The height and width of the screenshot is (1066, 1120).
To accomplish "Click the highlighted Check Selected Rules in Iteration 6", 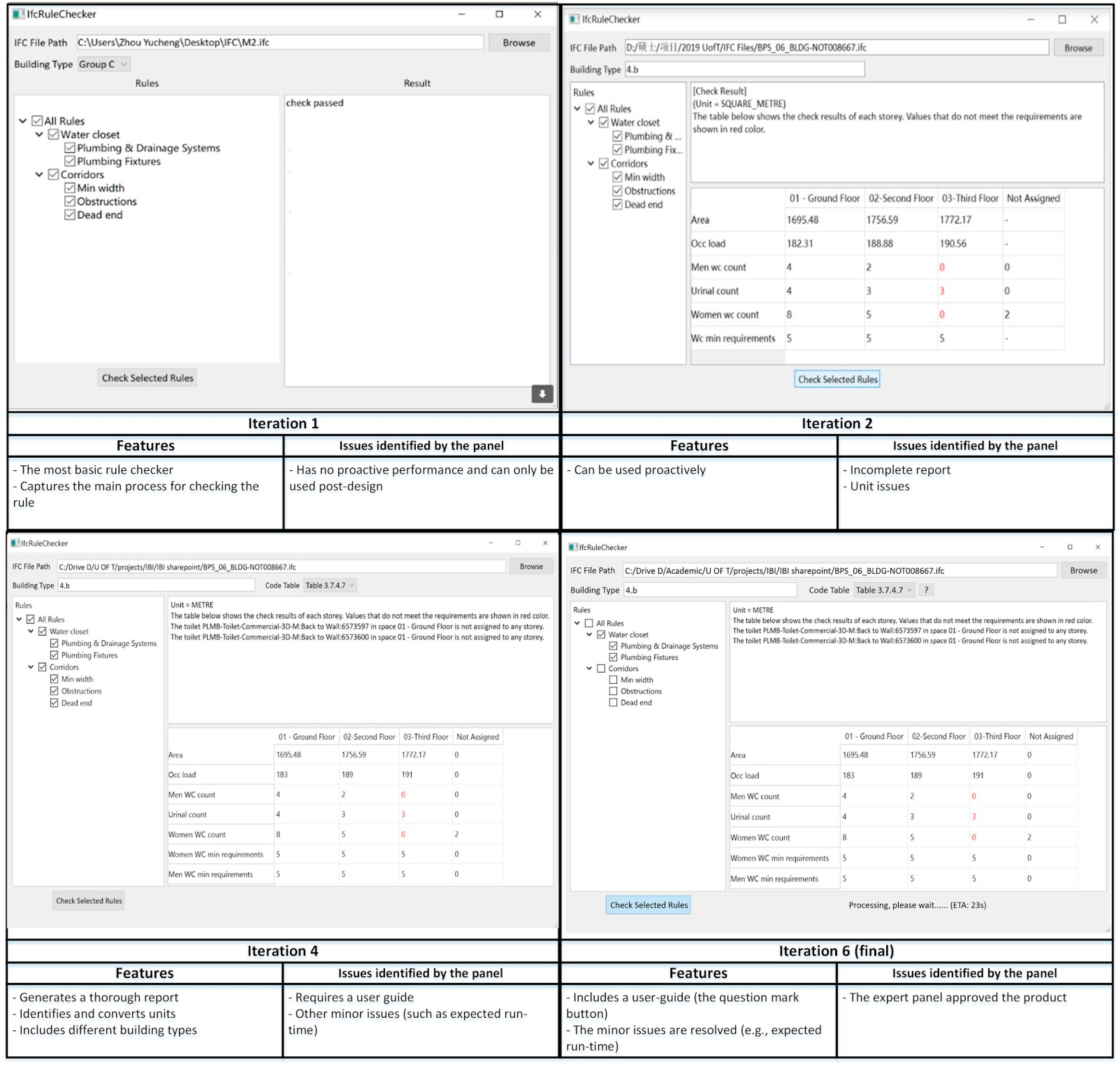I will (648, 905).
